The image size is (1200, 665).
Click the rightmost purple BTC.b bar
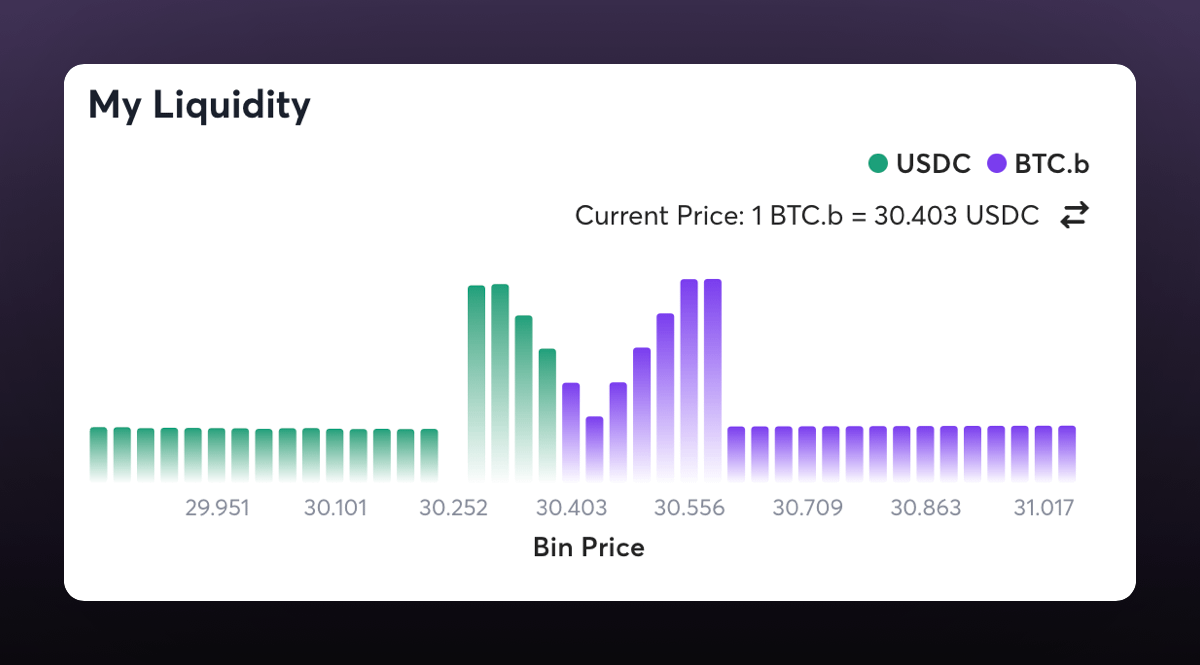[1067, 453]
